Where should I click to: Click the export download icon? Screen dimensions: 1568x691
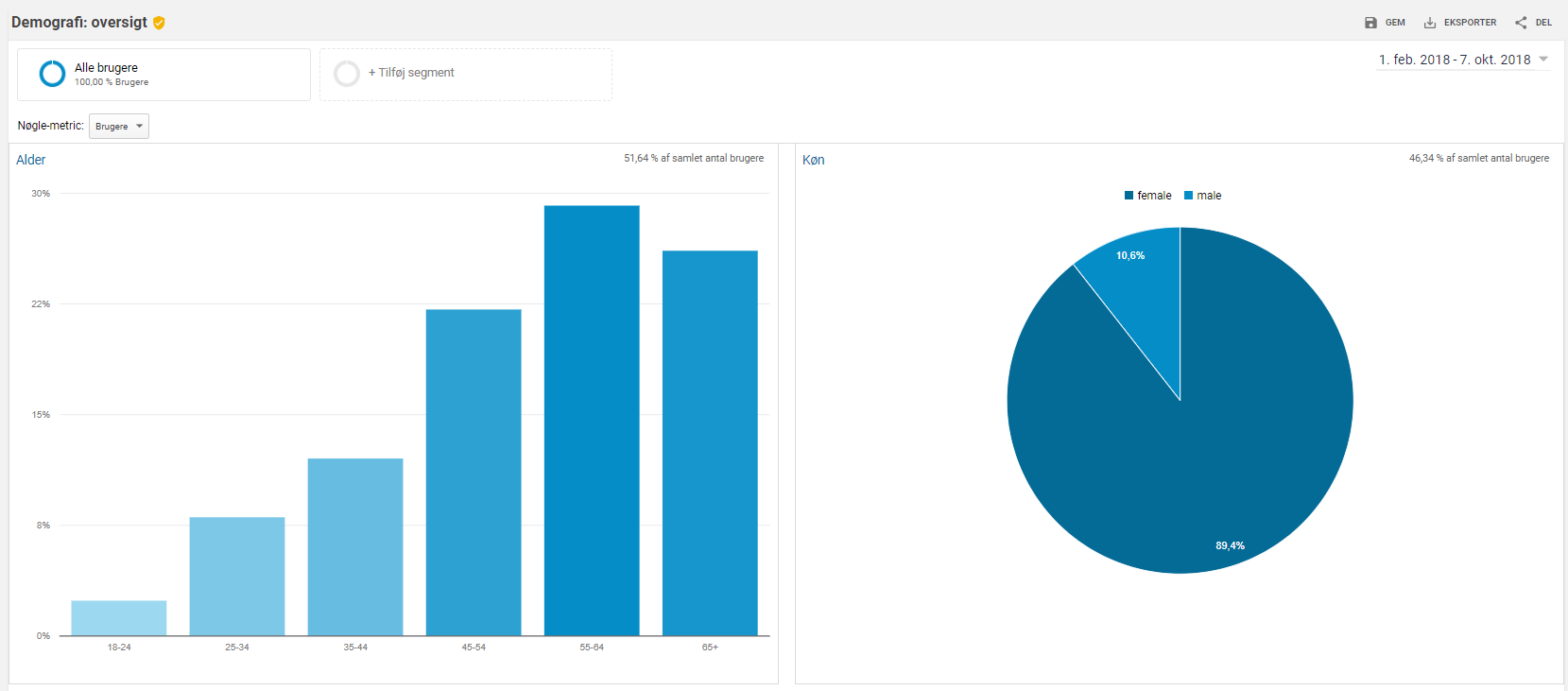tap(1430, 23)
